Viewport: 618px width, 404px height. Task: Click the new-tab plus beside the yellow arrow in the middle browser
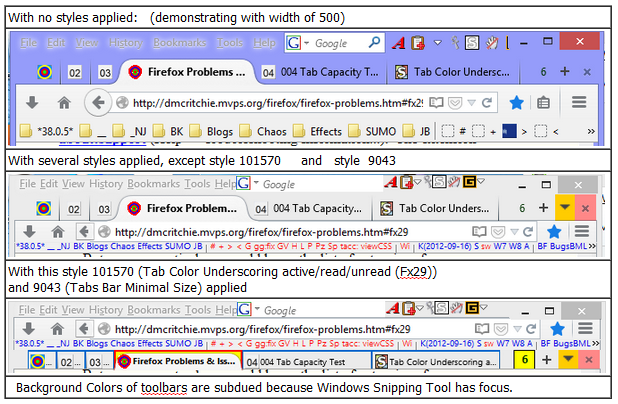pos(544,208)
